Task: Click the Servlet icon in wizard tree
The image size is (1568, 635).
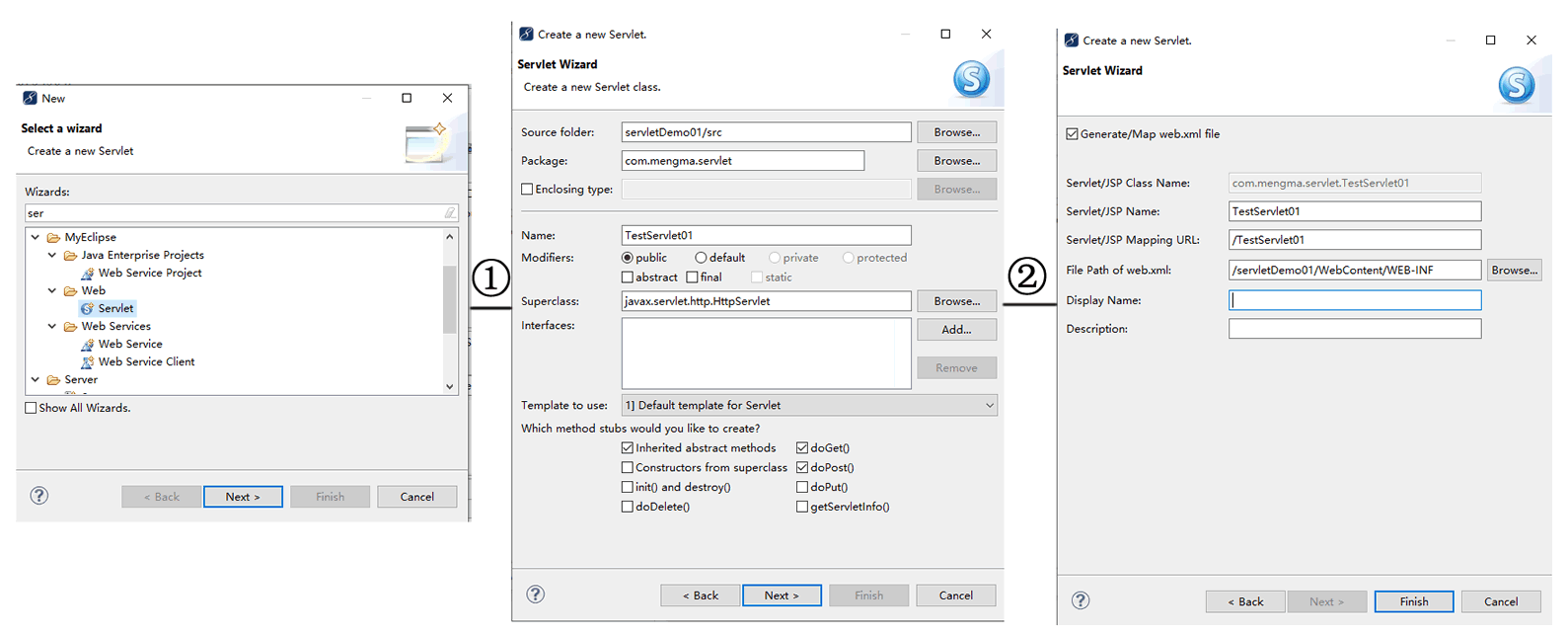Action: point(87,309)
